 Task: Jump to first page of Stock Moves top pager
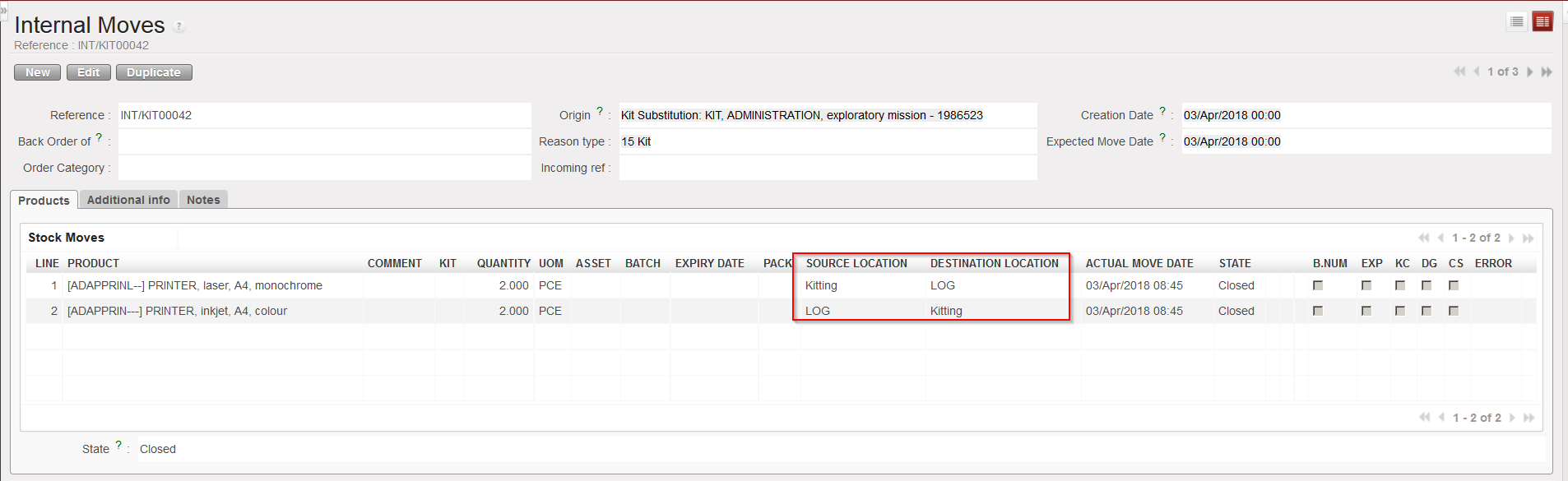tap(1424, 238)
